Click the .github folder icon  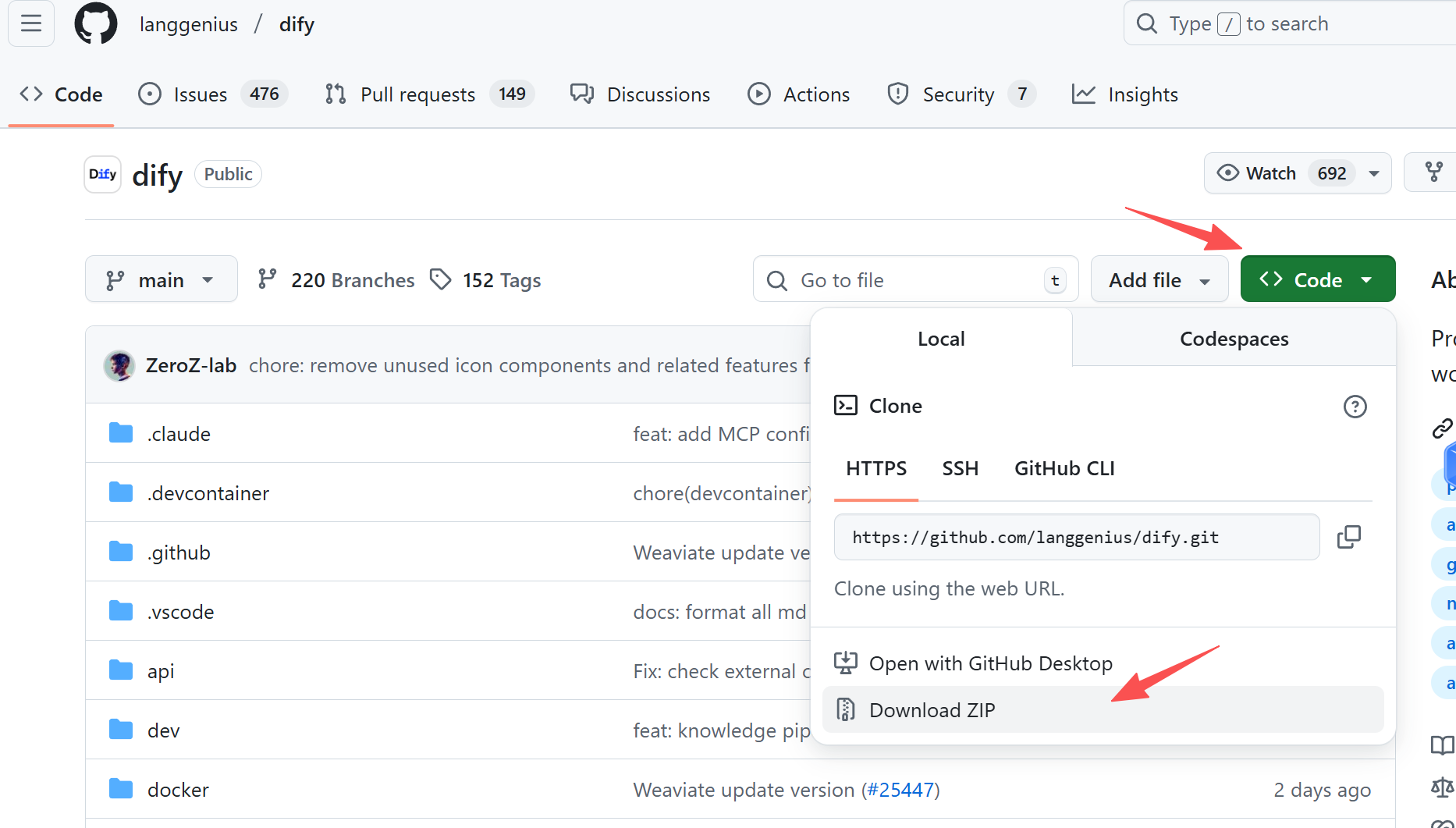[x=121, y=552]
